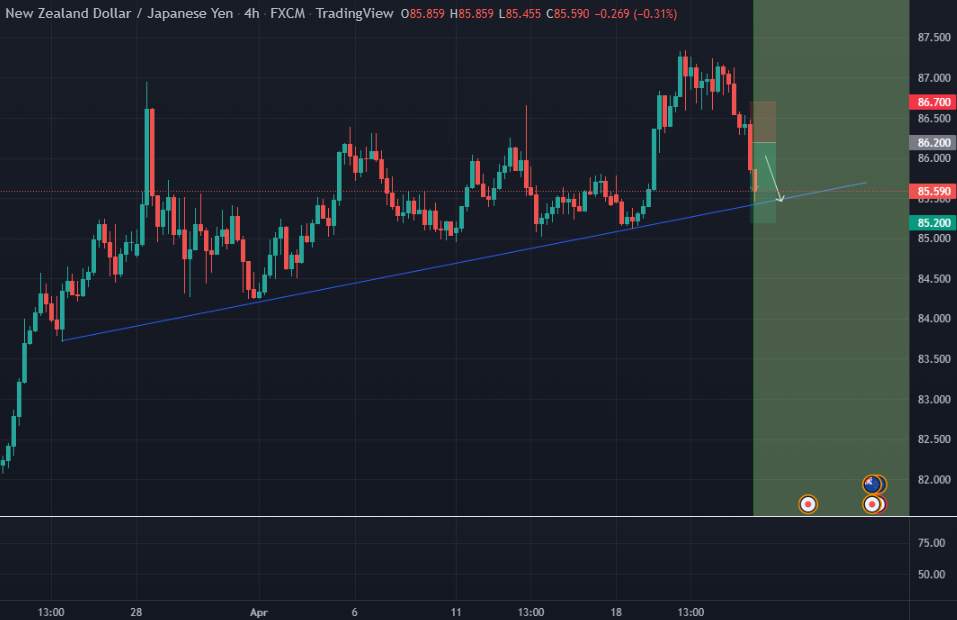
Task: Click the TradingView label in the header
Action: (x=355, y=13)
